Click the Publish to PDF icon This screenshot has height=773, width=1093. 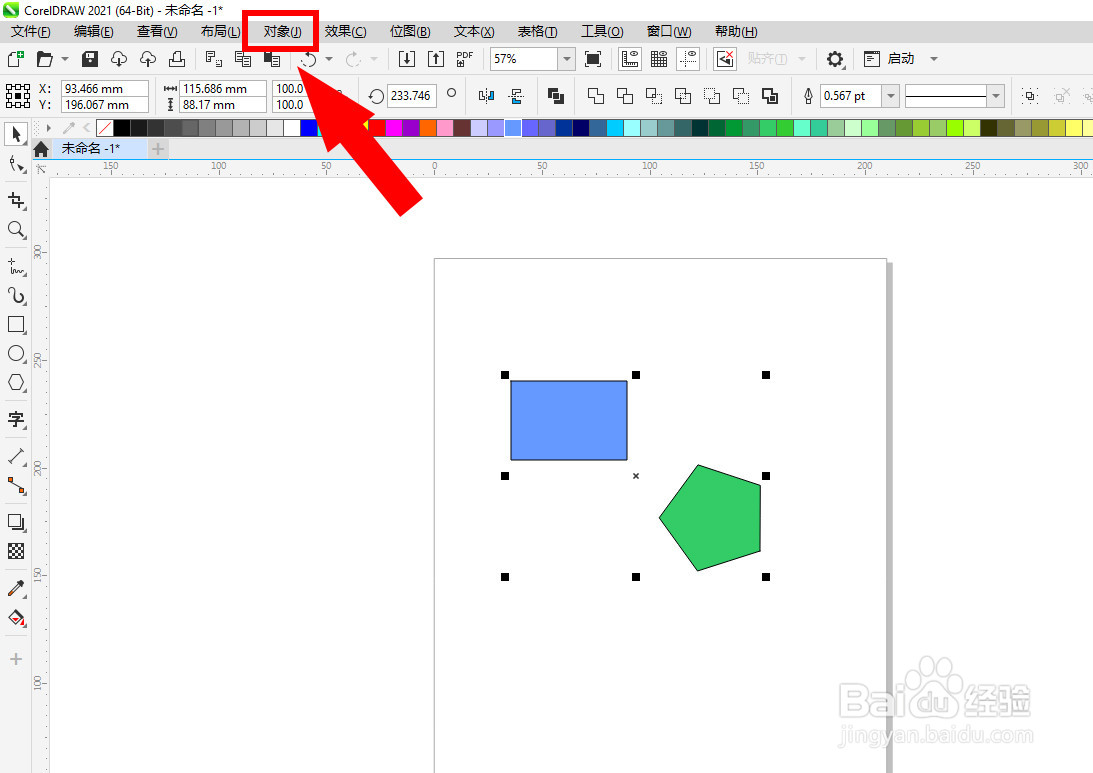pyautogui.click(x=465, y=59)
